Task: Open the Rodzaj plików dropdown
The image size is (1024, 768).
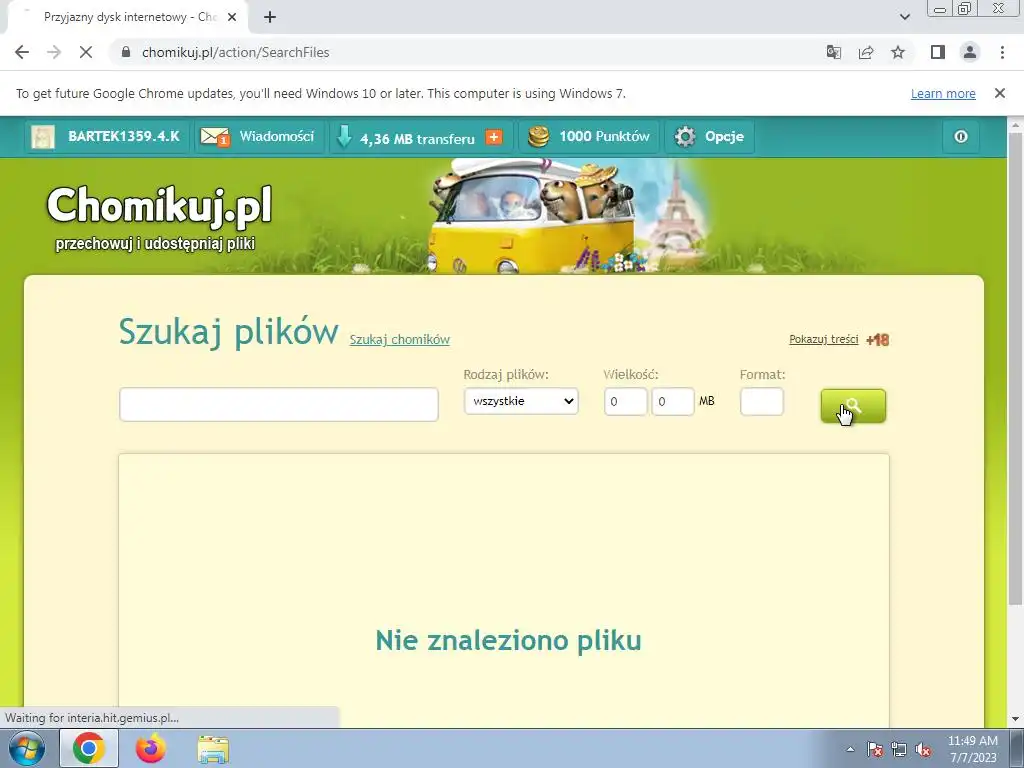Action: (521, 401)
